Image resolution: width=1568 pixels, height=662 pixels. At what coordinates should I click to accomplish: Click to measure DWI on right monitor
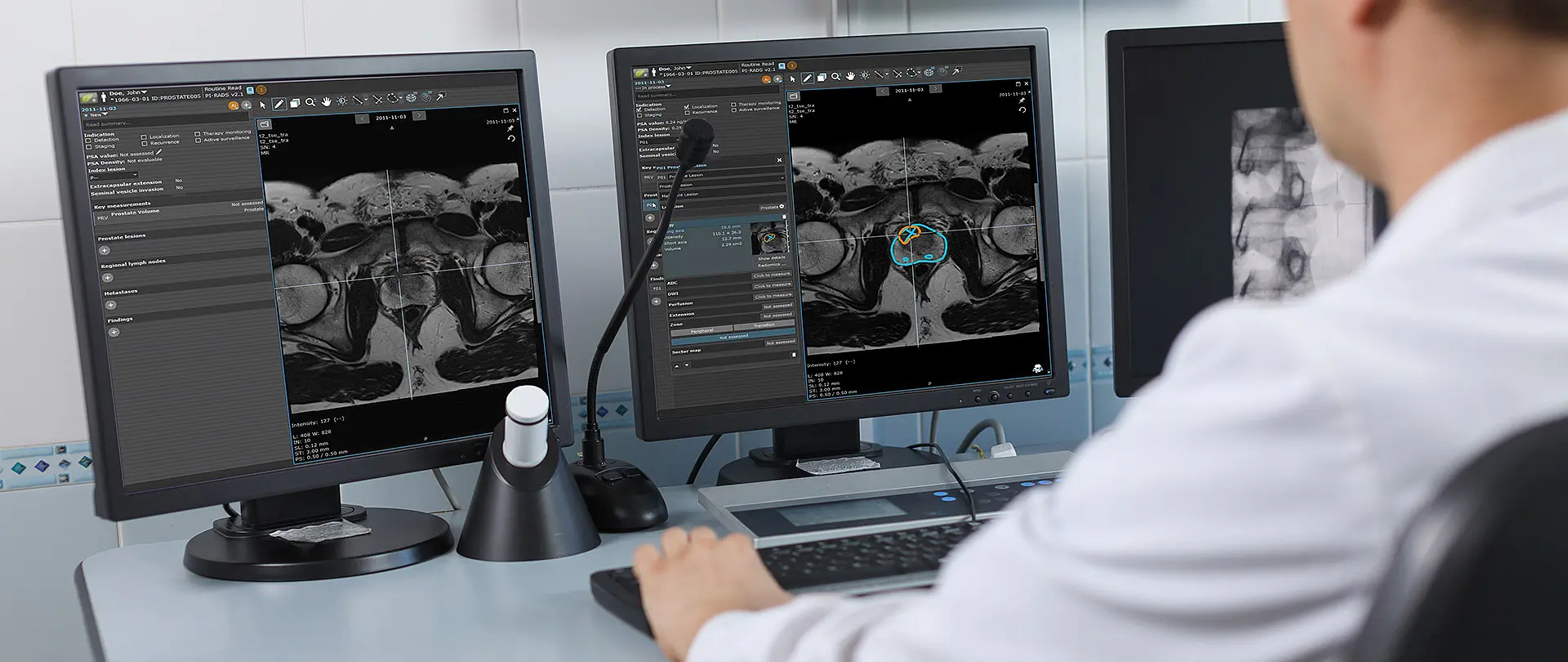pyautogui.click(x=772, y=285)
